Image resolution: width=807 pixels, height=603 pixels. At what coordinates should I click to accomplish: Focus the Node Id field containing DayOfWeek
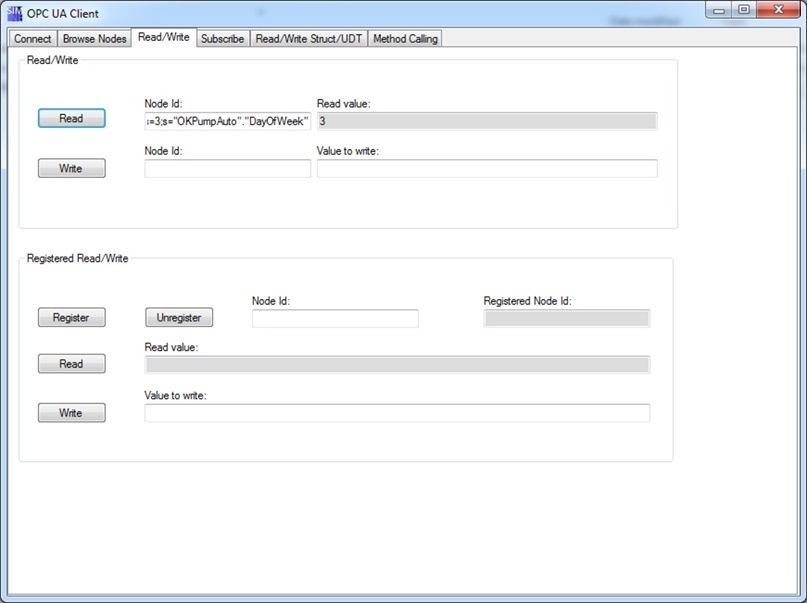point(227,121)
